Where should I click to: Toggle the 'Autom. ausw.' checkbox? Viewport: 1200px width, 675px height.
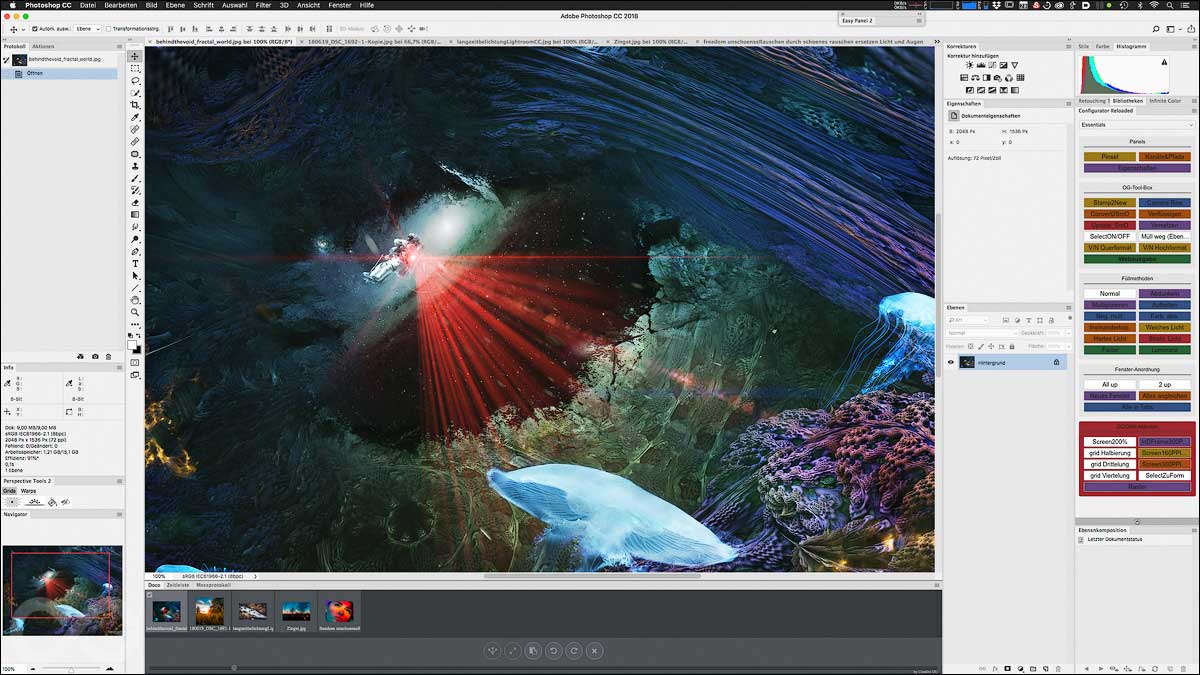pos(35,29)
